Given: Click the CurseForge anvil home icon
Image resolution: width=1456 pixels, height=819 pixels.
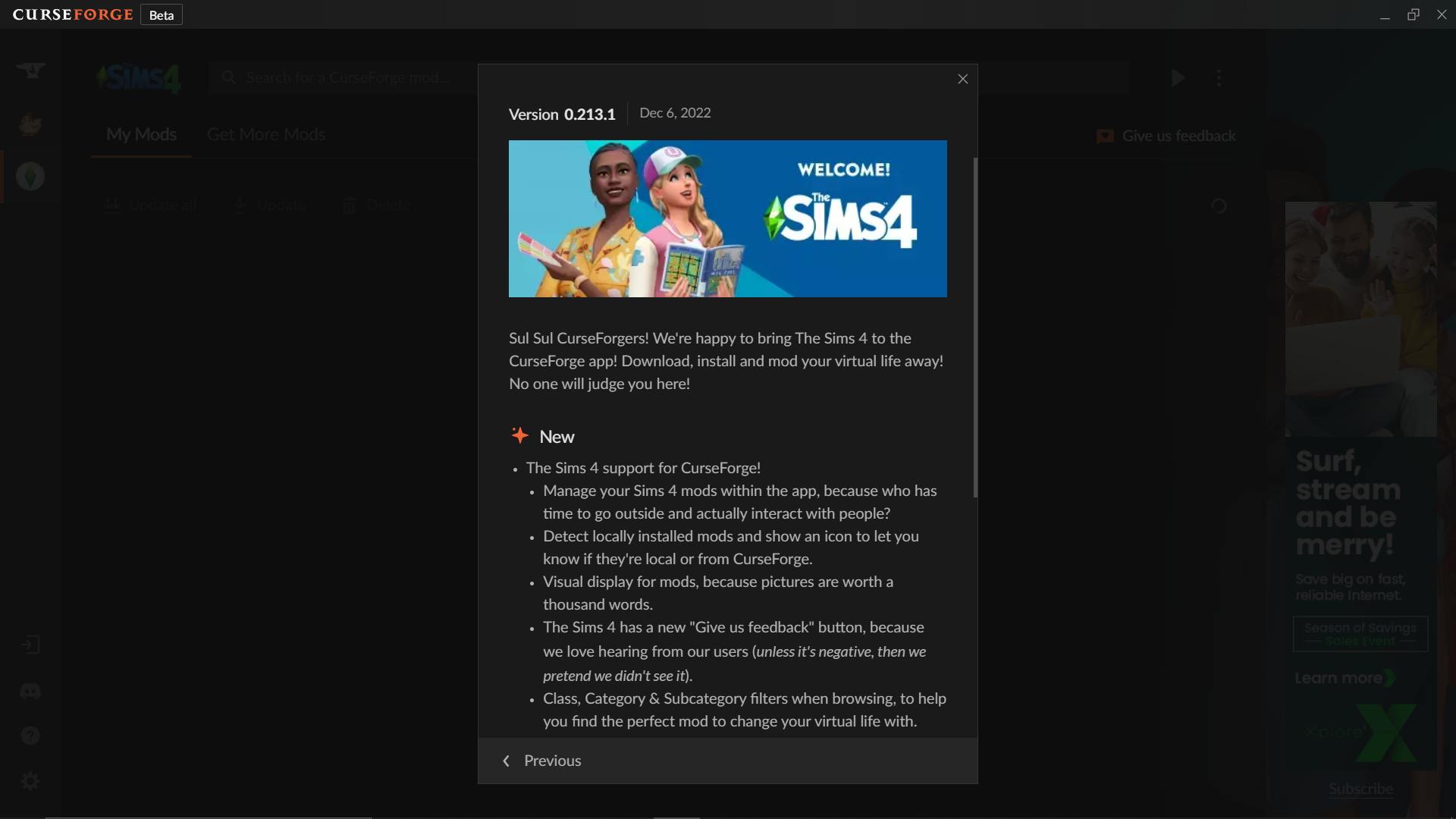Looking at the screenshot, I should coord(30,71).
